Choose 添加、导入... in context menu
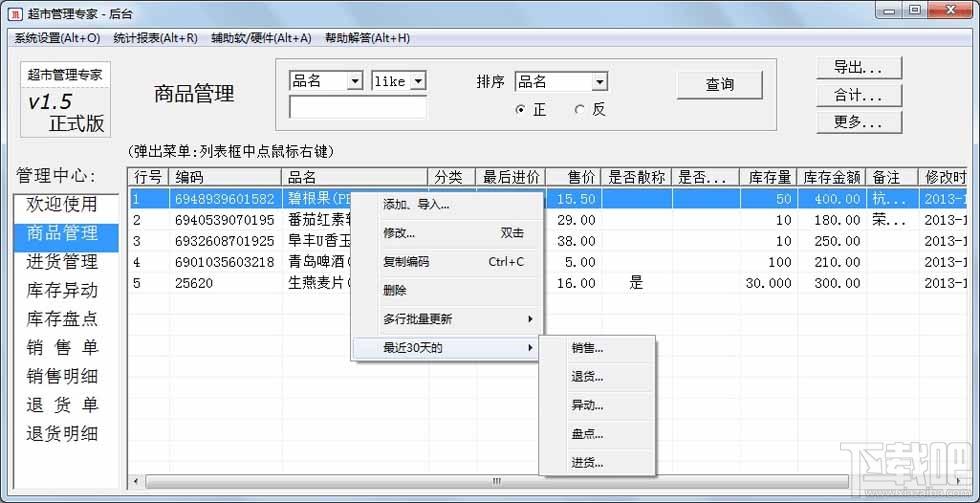Screen dimensions: 980x503 (447, 205)
